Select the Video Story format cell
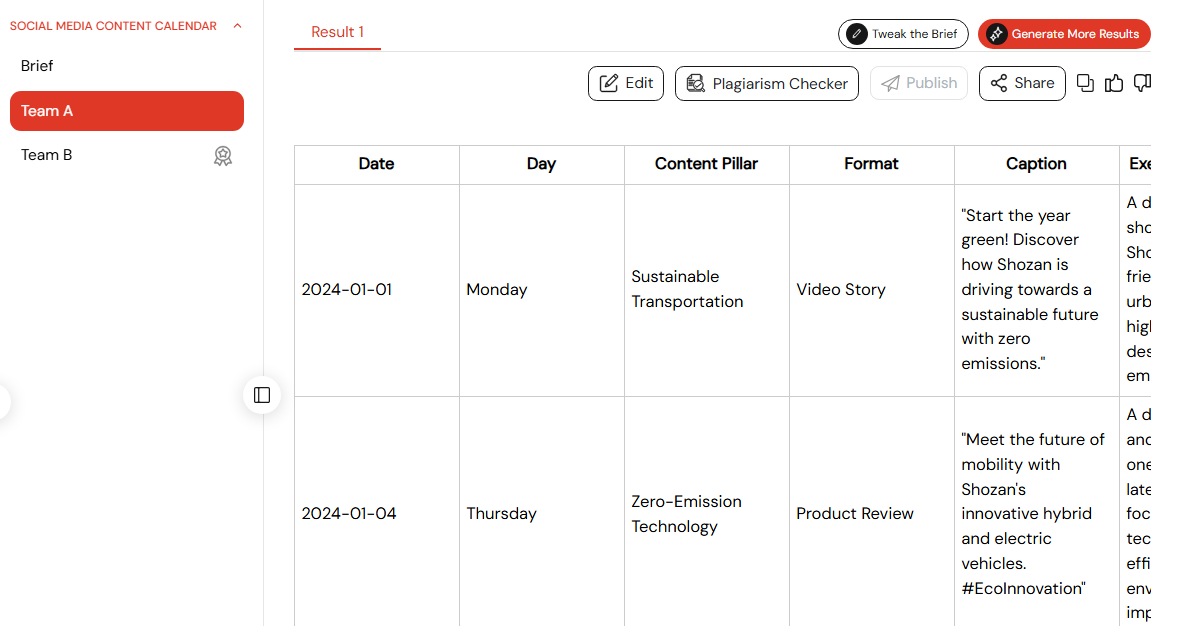 871,290
